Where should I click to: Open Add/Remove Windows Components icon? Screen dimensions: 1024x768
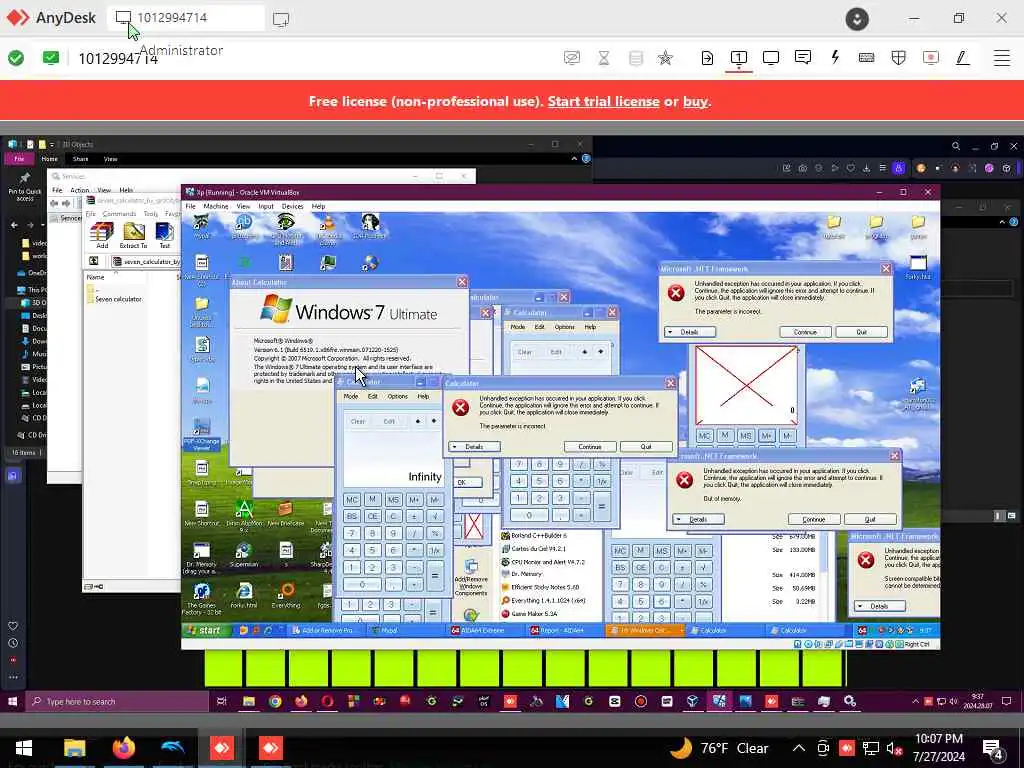(470, 578)
